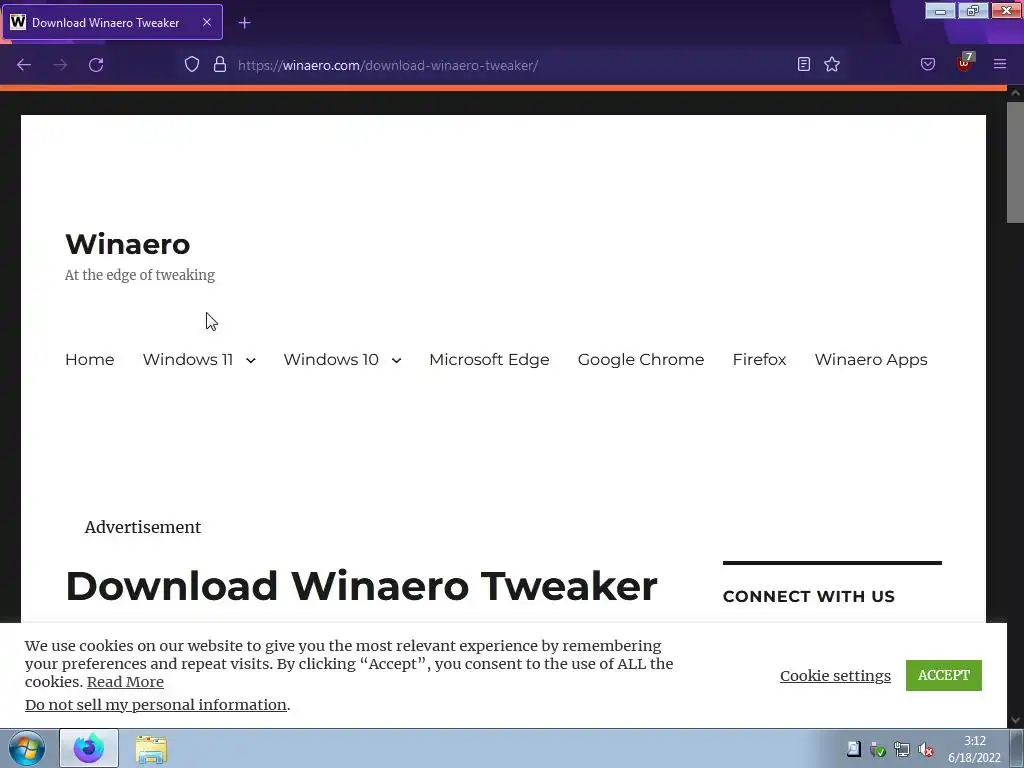1024x768 pixels.
Task: Open the taskbar clock and date
Action: coord(974,749)
